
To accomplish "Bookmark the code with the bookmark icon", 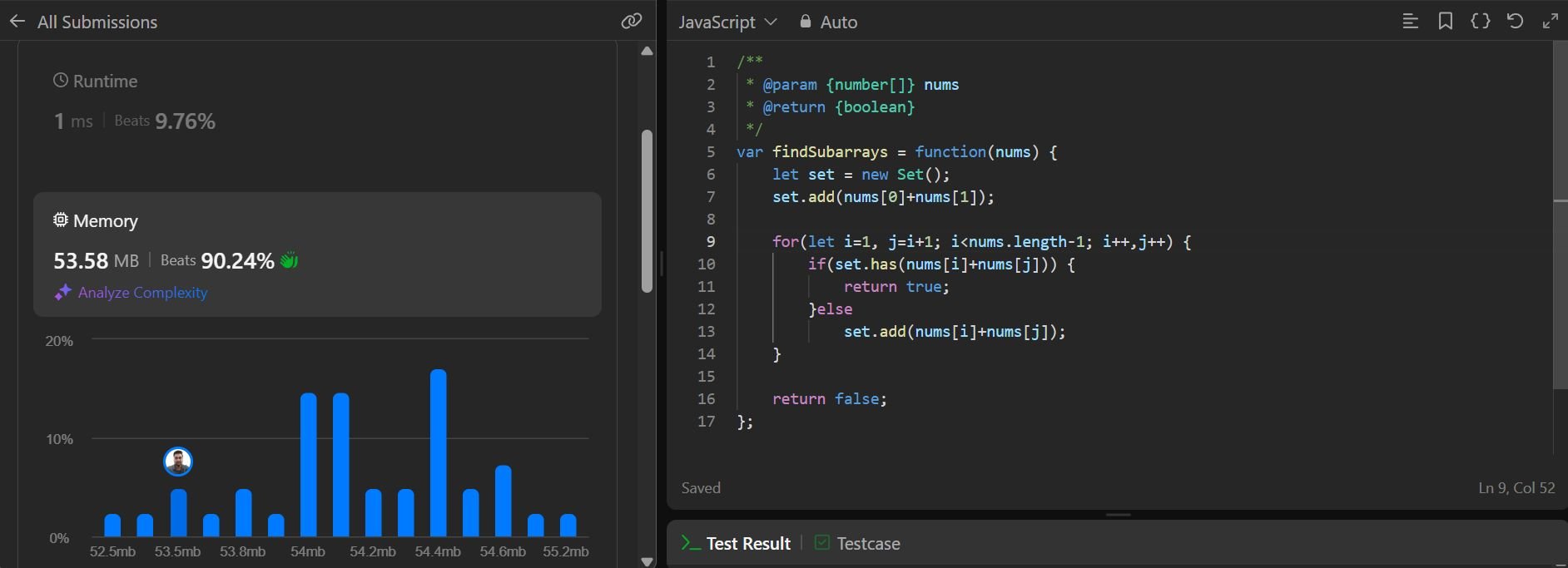I will pyautogui.click(x=1446, y=22).
